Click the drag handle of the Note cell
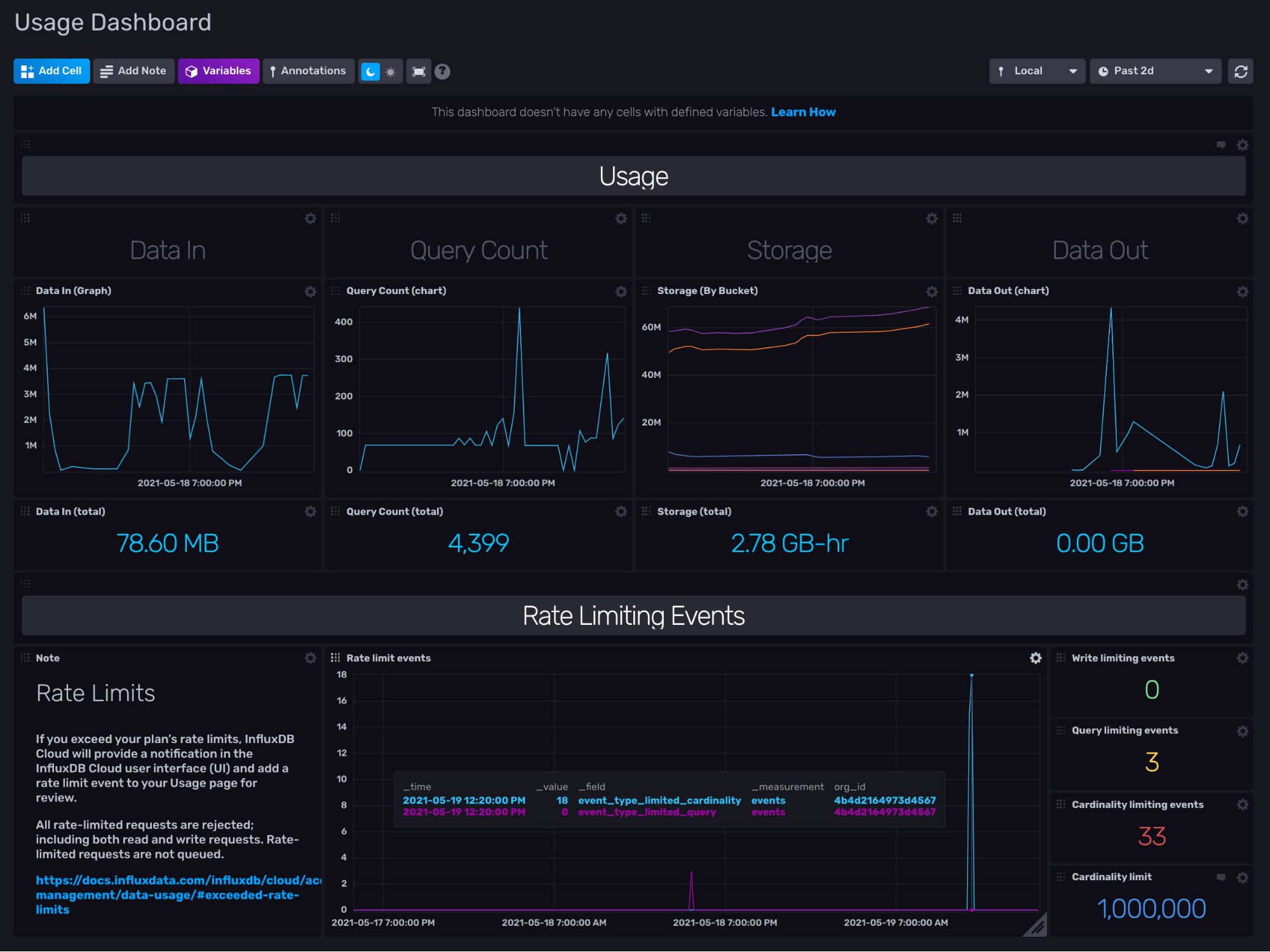This screenshot has height=952, width=1270. tap(25, 658)
